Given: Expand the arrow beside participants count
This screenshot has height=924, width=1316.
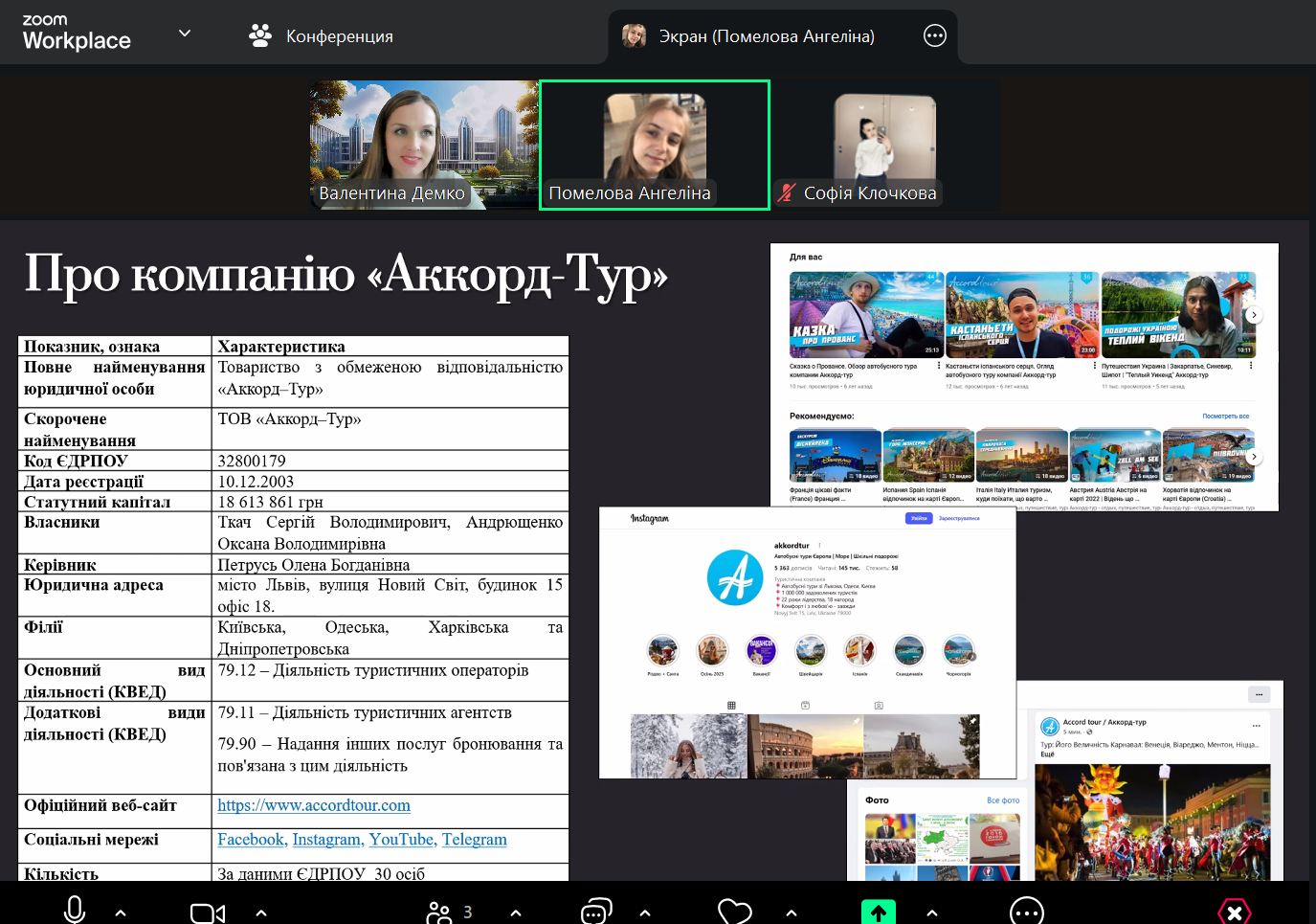Looking at the screenshot, I should (516, 913).
